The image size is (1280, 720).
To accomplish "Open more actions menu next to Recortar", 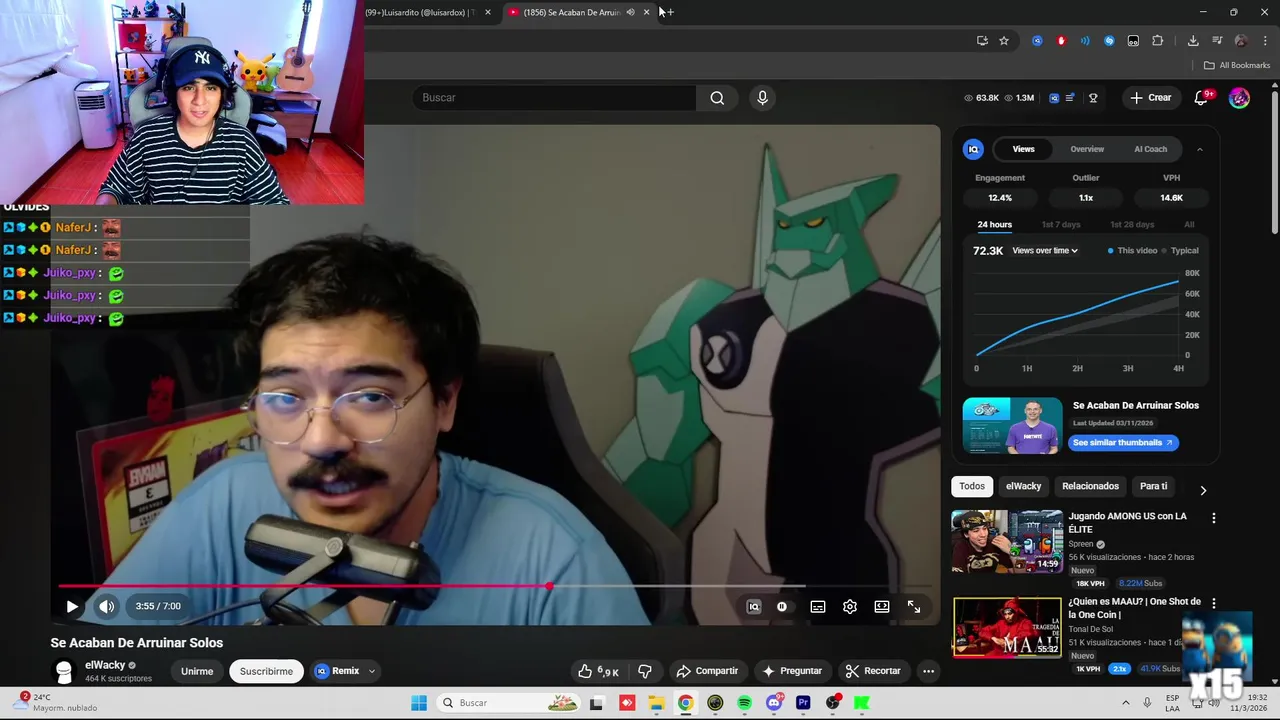I will [x=928, y=671].
